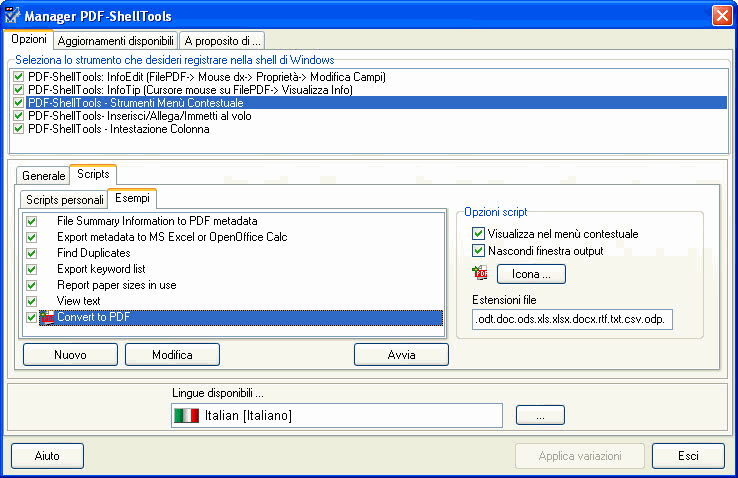Open the Scripts personali tab
This screenshot has width=738, height=478.
click(x=64, y=200)
